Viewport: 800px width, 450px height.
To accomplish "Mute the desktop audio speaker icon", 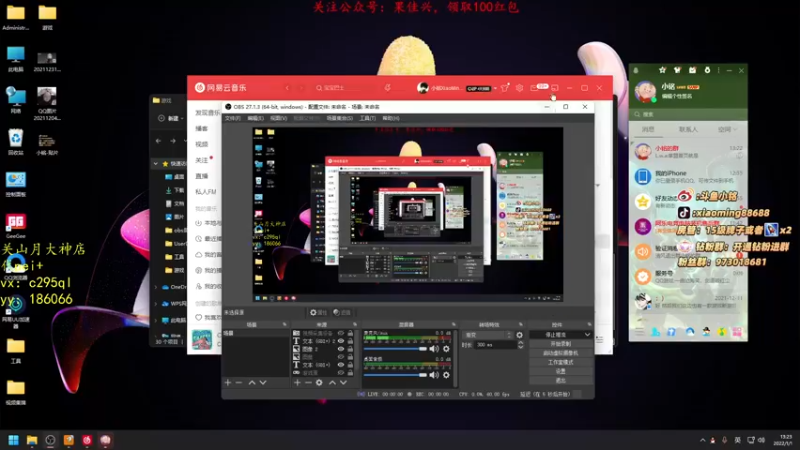I will coord(434,375).
